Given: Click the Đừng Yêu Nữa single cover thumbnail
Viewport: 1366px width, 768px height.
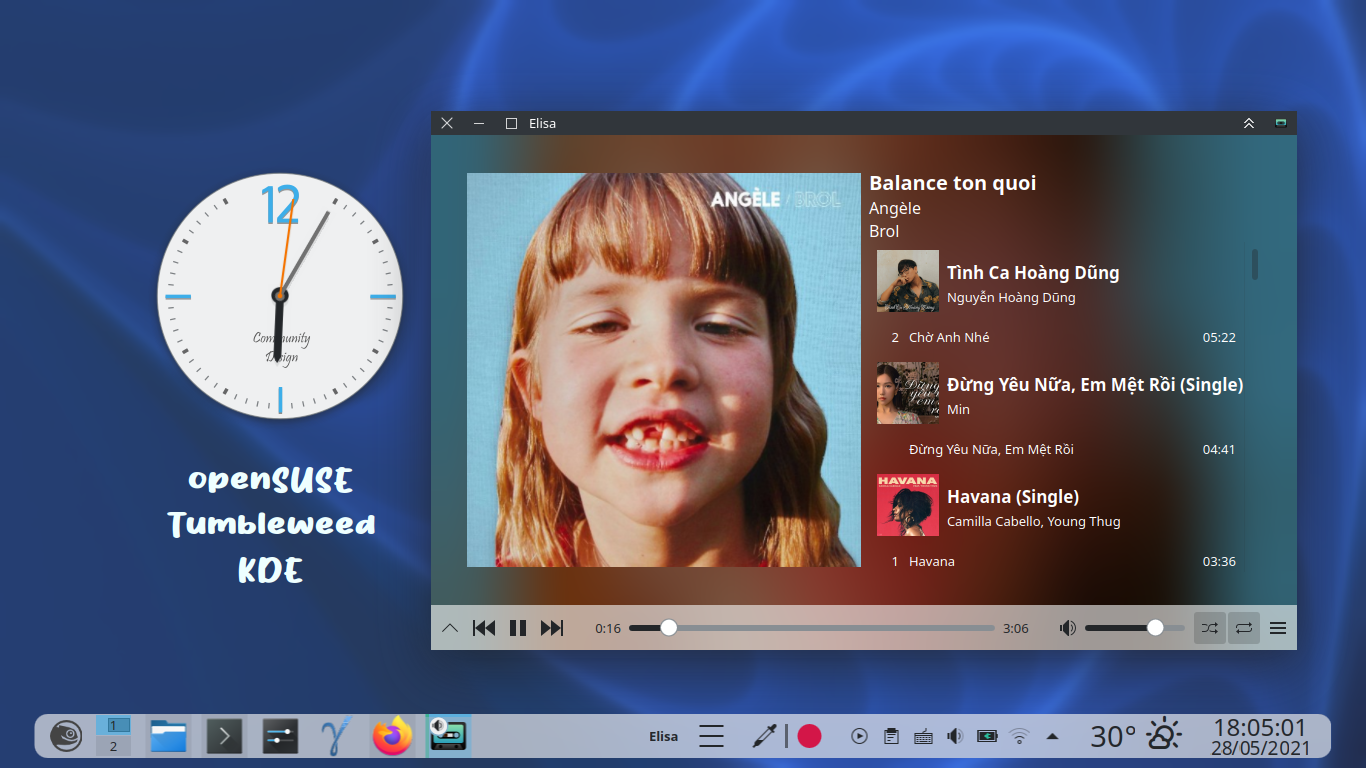Looking at the screenshot, I should [908, 393].
